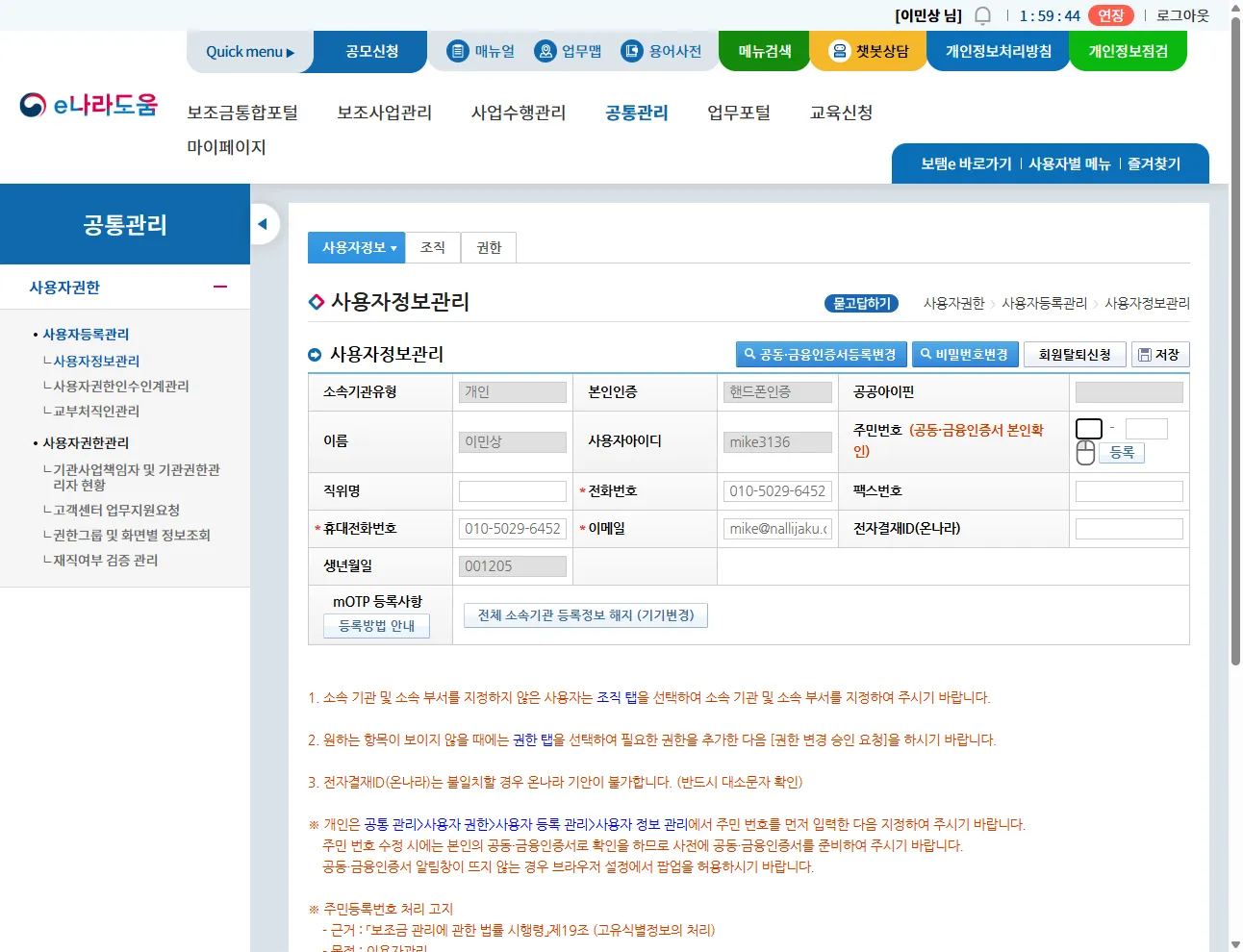
Task: Click the 개인정보점검 button
Action: (1128, 51)
